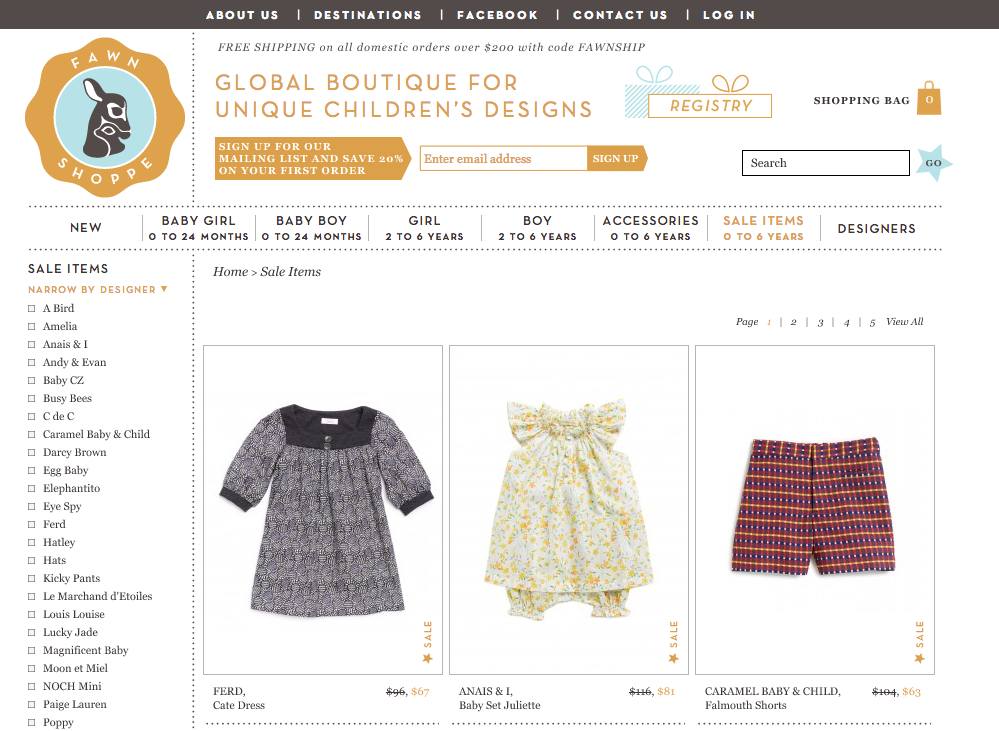Check the Hatley checkbox

click(x=31, y=542)
